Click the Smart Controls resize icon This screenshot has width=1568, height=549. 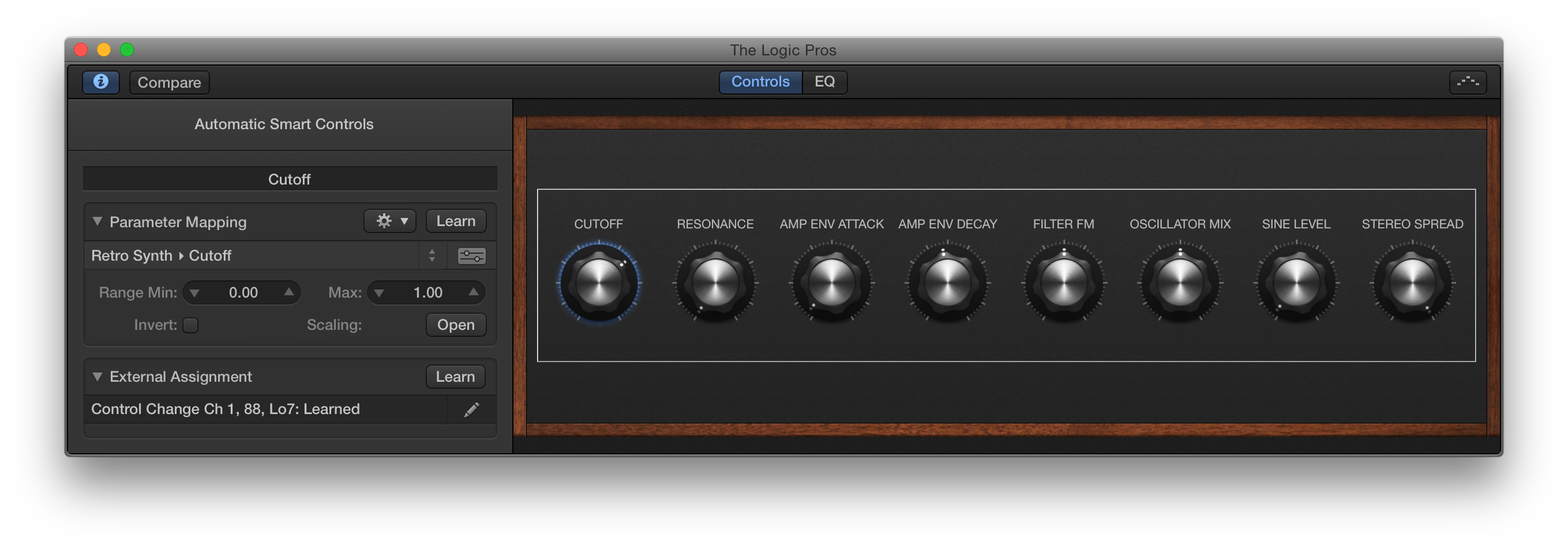click(x=1468, y=82)
